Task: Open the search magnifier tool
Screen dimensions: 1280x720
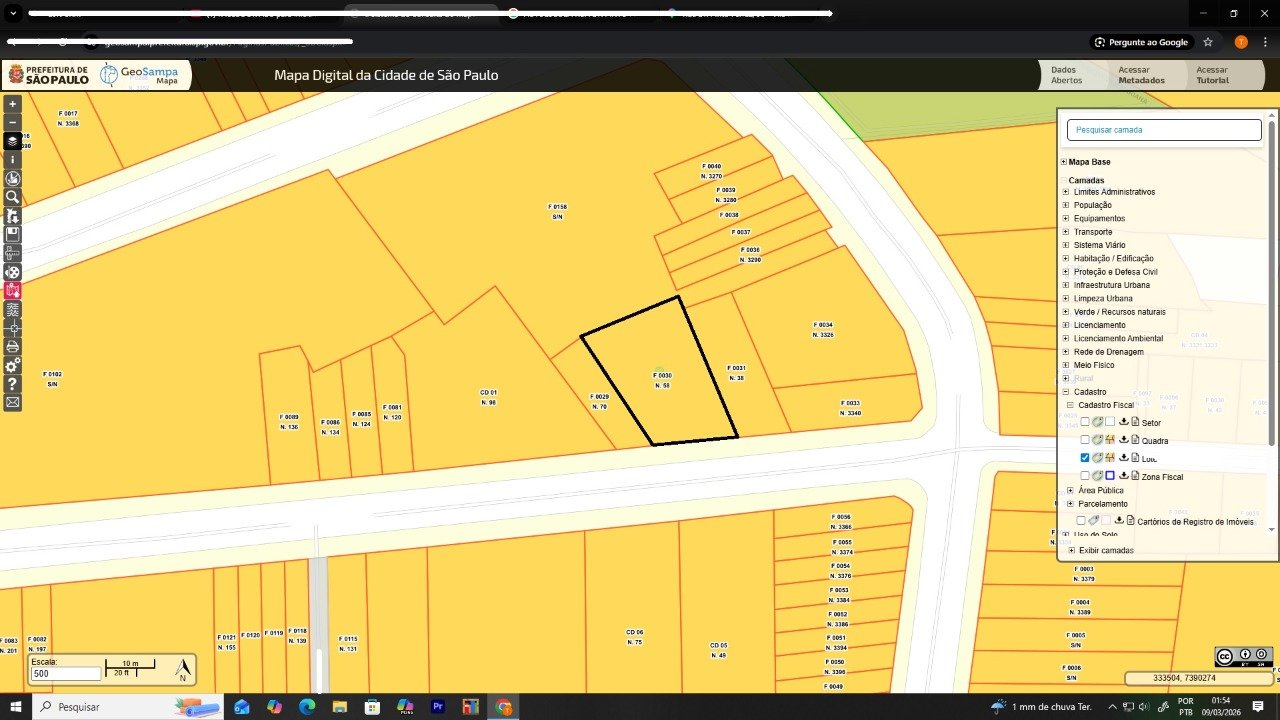Action: tap(13, 197)
